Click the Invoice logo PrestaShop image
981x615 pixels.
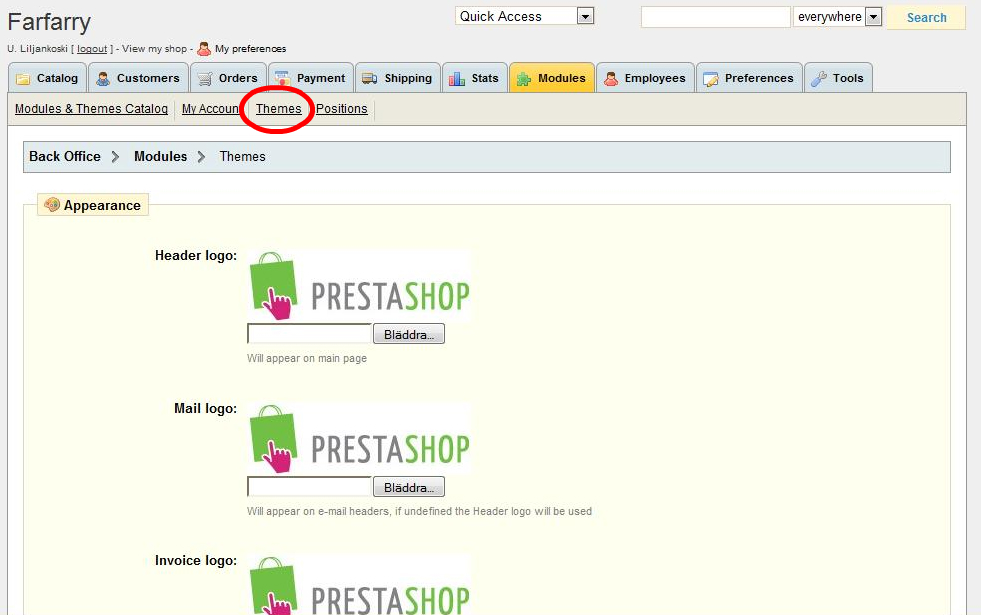tap(359, 585)
